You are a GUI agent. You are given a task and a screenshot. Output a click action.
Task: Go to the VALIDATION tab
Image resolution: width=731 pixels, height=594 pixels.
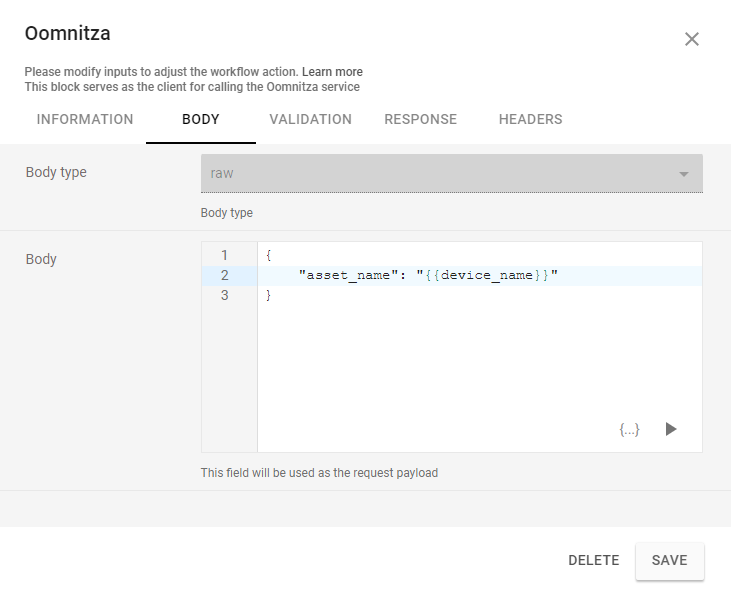coord(310,119)
